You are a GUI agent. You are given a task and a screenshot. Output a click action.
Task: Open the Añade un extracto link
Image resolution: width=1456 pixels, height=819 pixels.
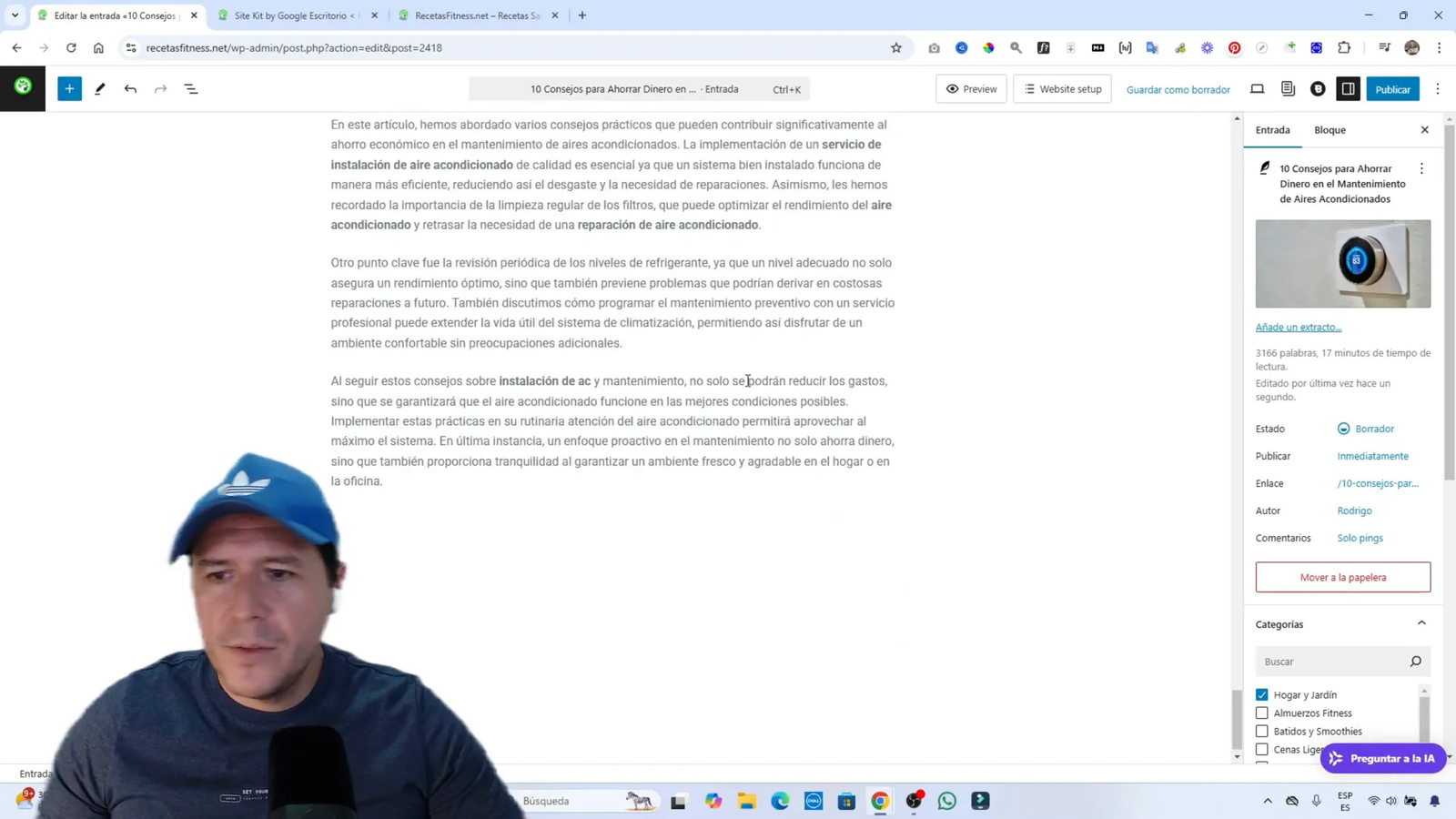pos(1298,327)
